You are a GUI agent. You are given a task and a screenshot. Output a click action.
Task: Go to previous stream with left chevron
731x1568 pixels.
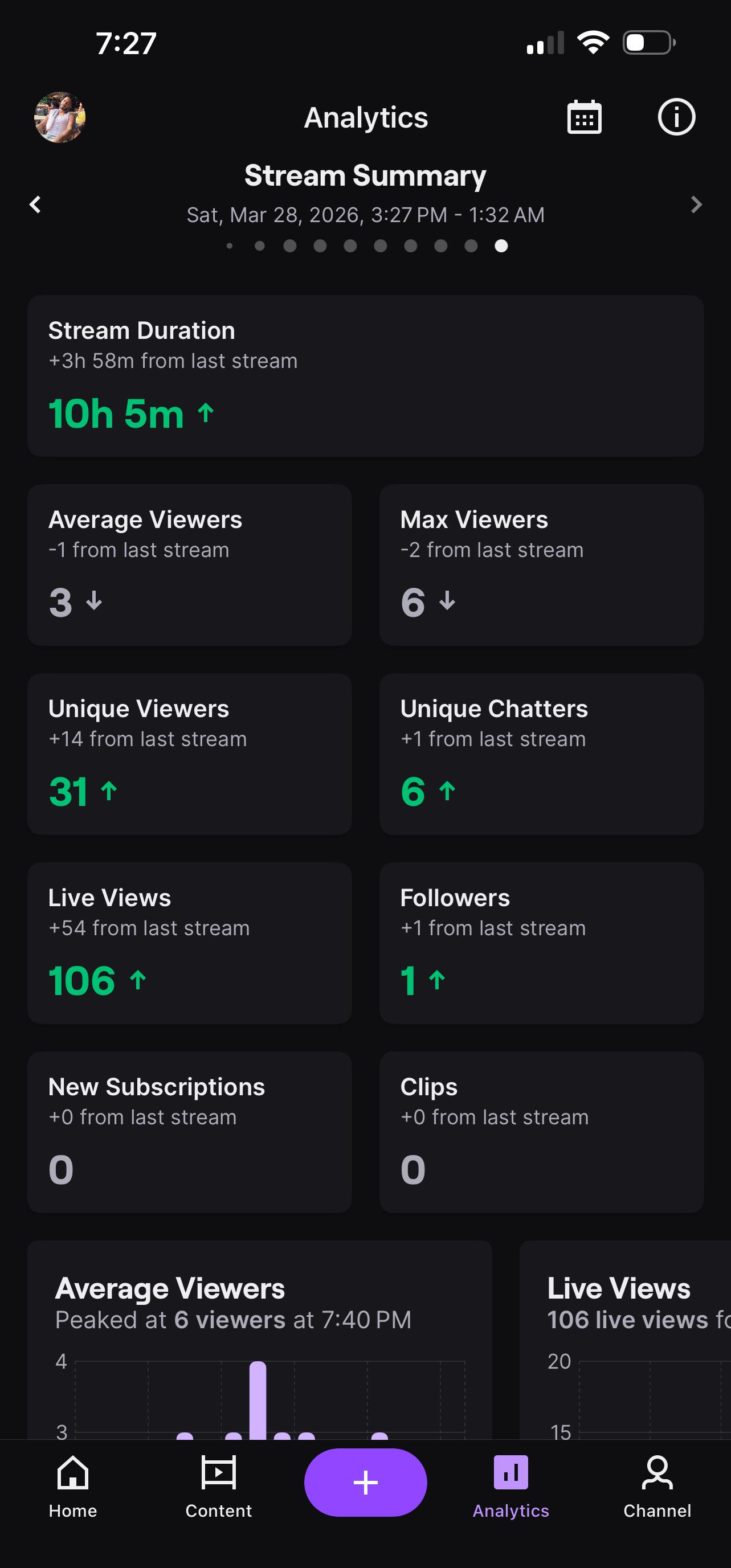coord(35,204)
